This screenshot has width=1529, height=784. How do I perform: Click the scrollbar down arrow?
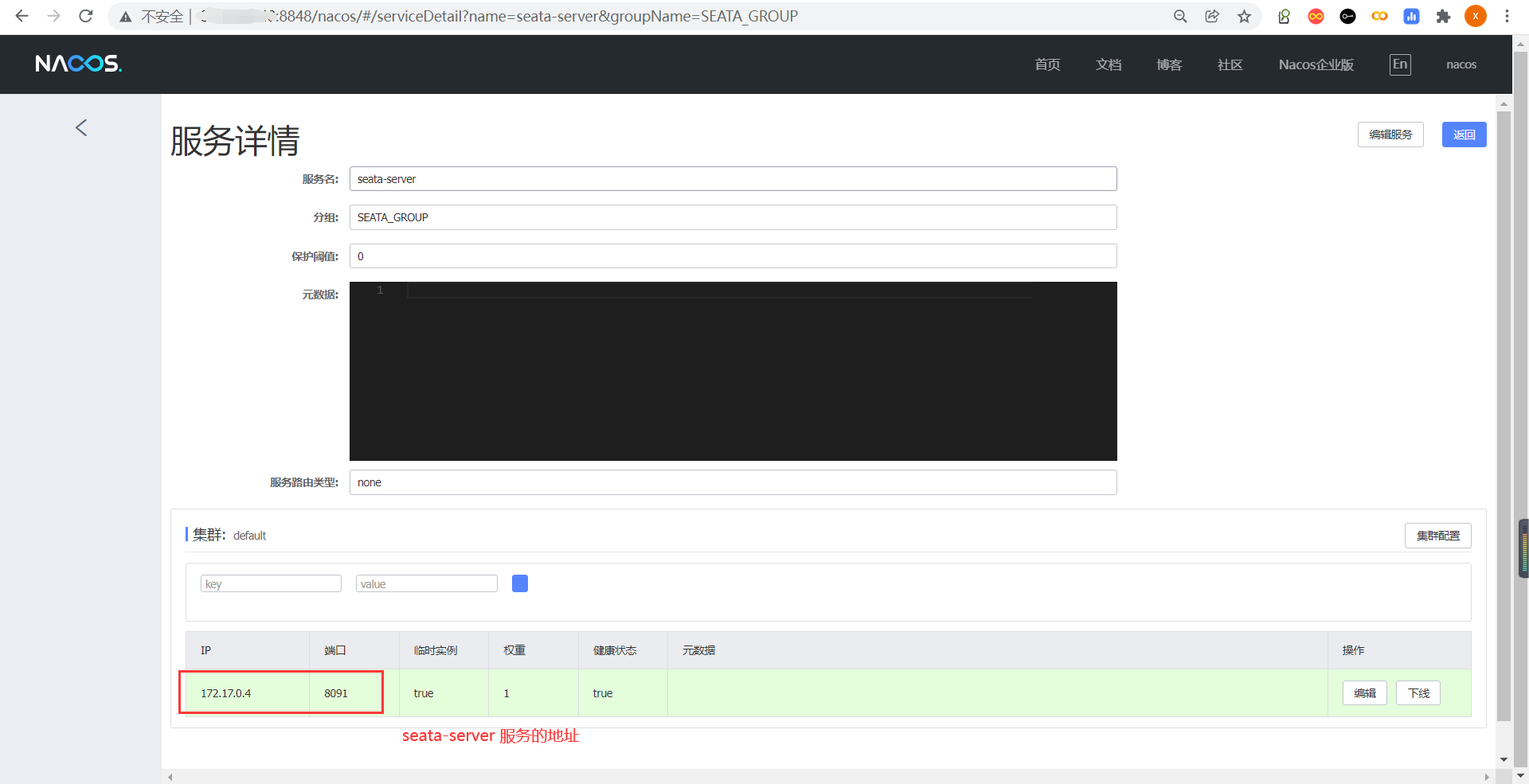(x=1504, y=759)
